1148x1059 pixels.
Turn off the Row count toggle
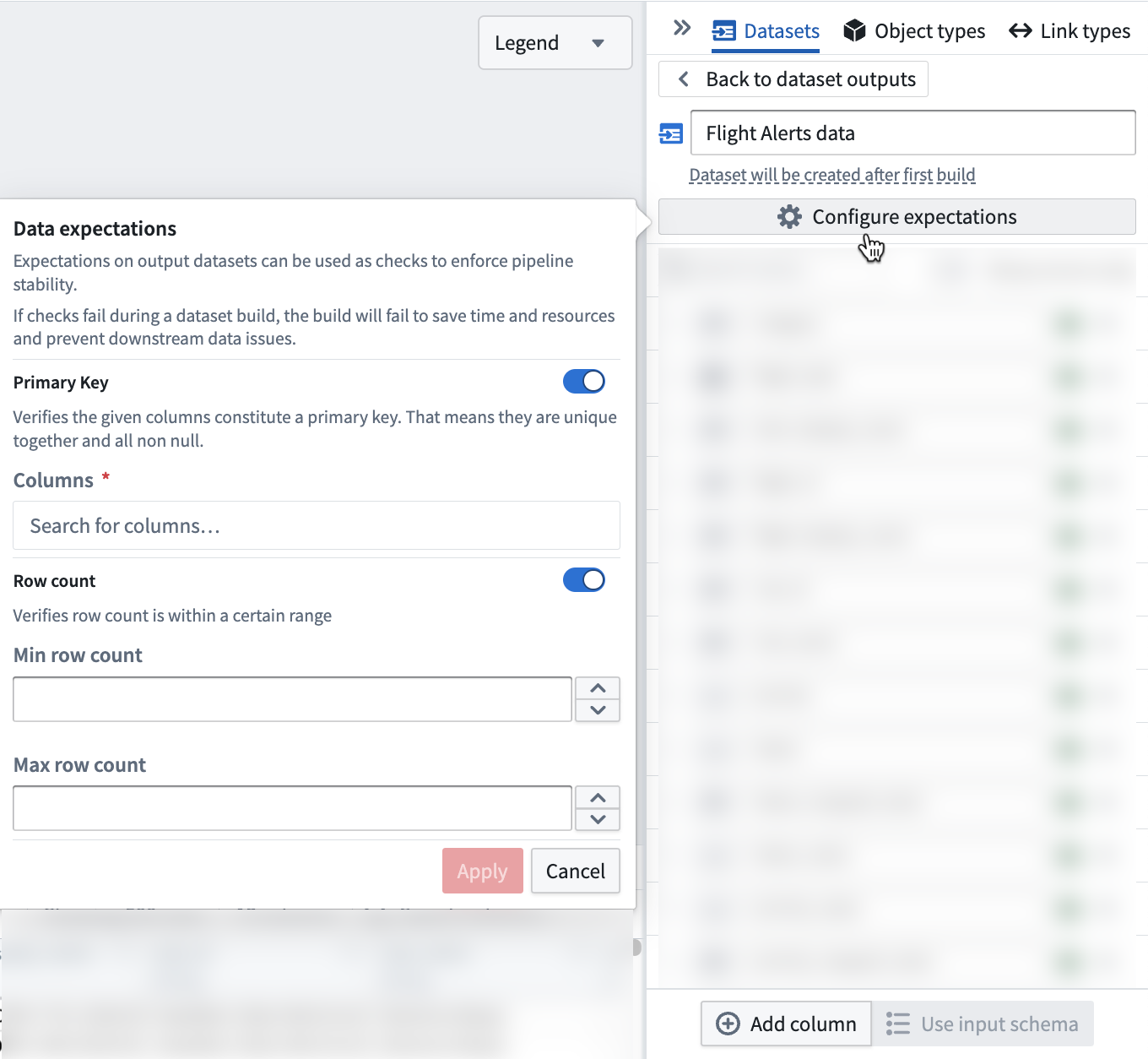[x=584, y=580]
